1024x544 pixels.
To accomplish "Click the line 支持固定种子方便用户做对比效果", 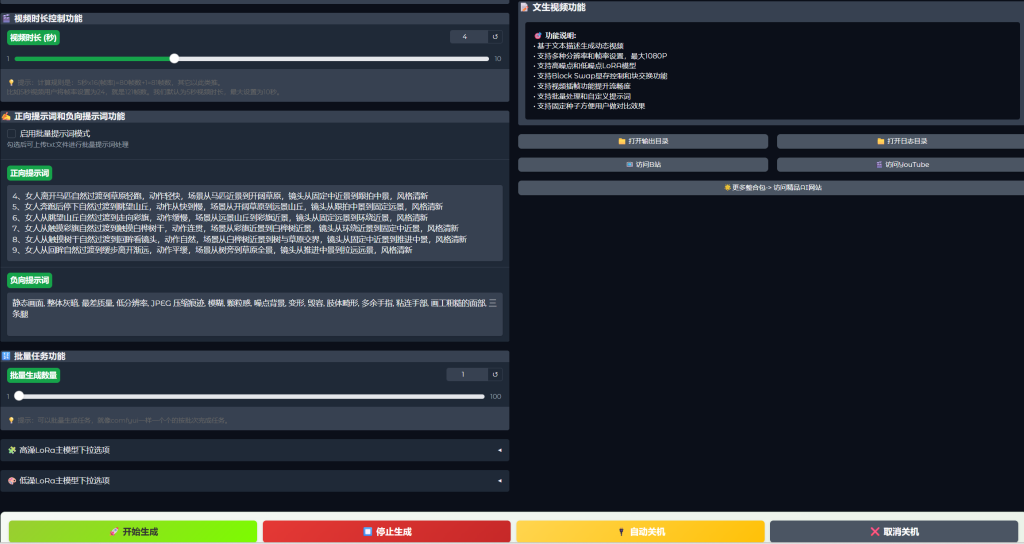I will tap(590, 106).
